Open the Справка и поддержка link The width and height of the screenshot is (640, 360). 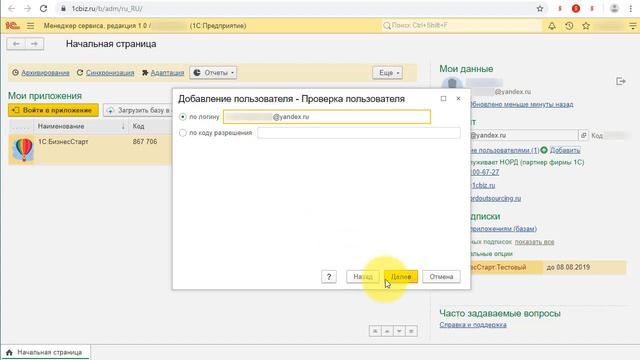473,325
